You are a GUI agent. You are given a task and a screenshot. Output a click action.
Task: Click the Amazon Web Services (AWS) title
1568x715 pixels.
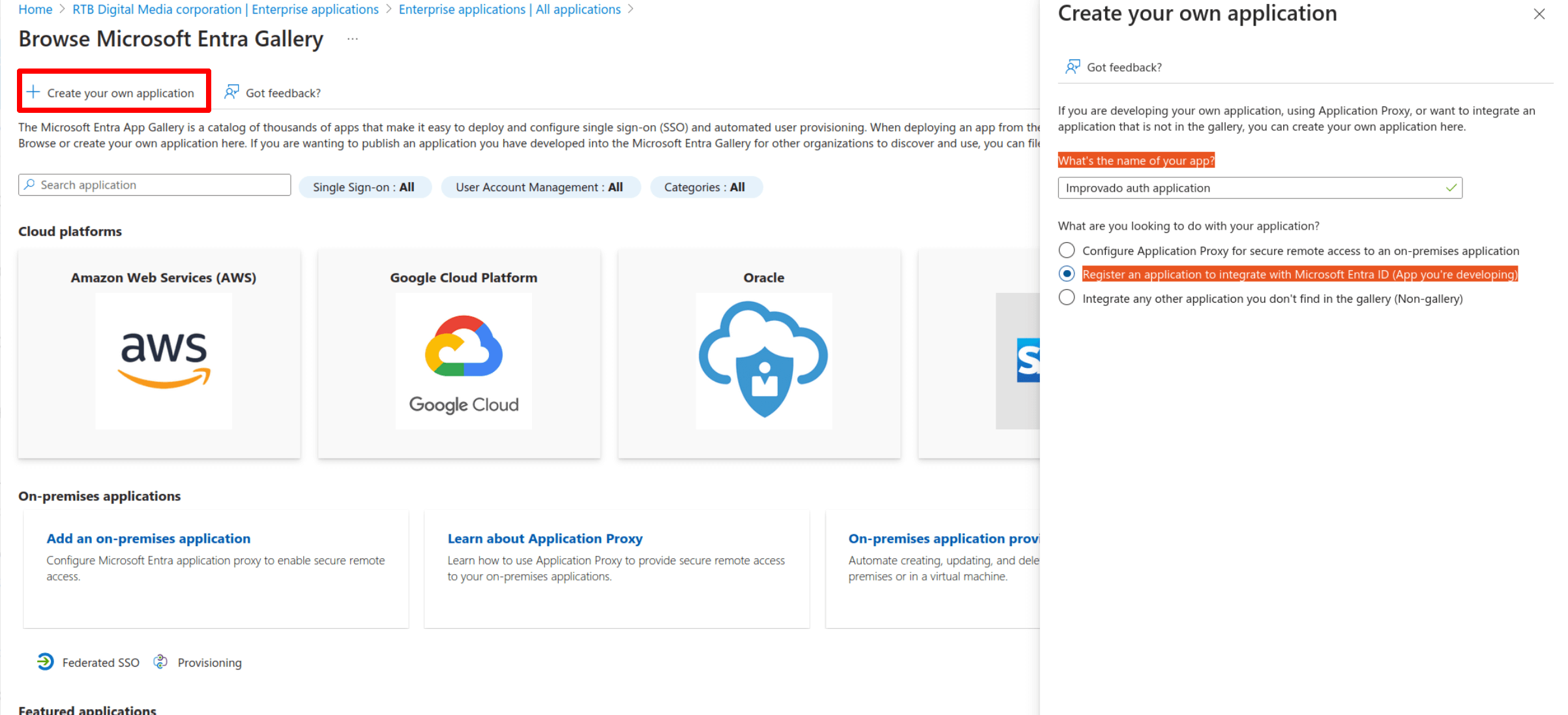(164, 277)
